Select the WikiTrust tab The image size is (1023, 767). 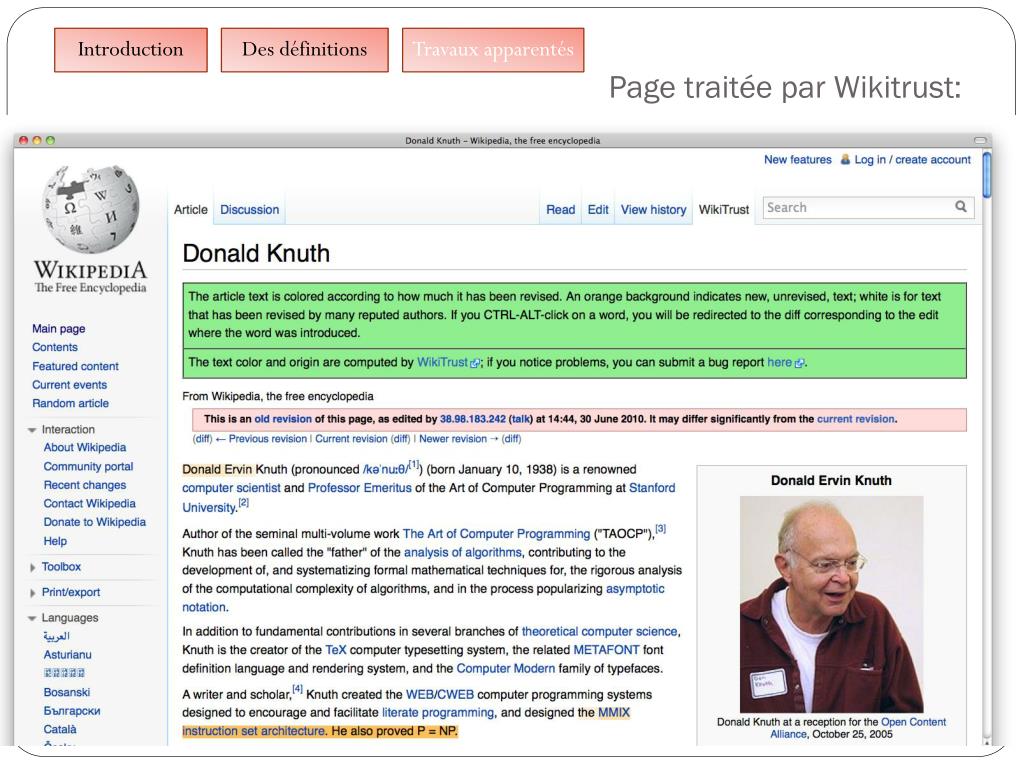coord(724,209)
